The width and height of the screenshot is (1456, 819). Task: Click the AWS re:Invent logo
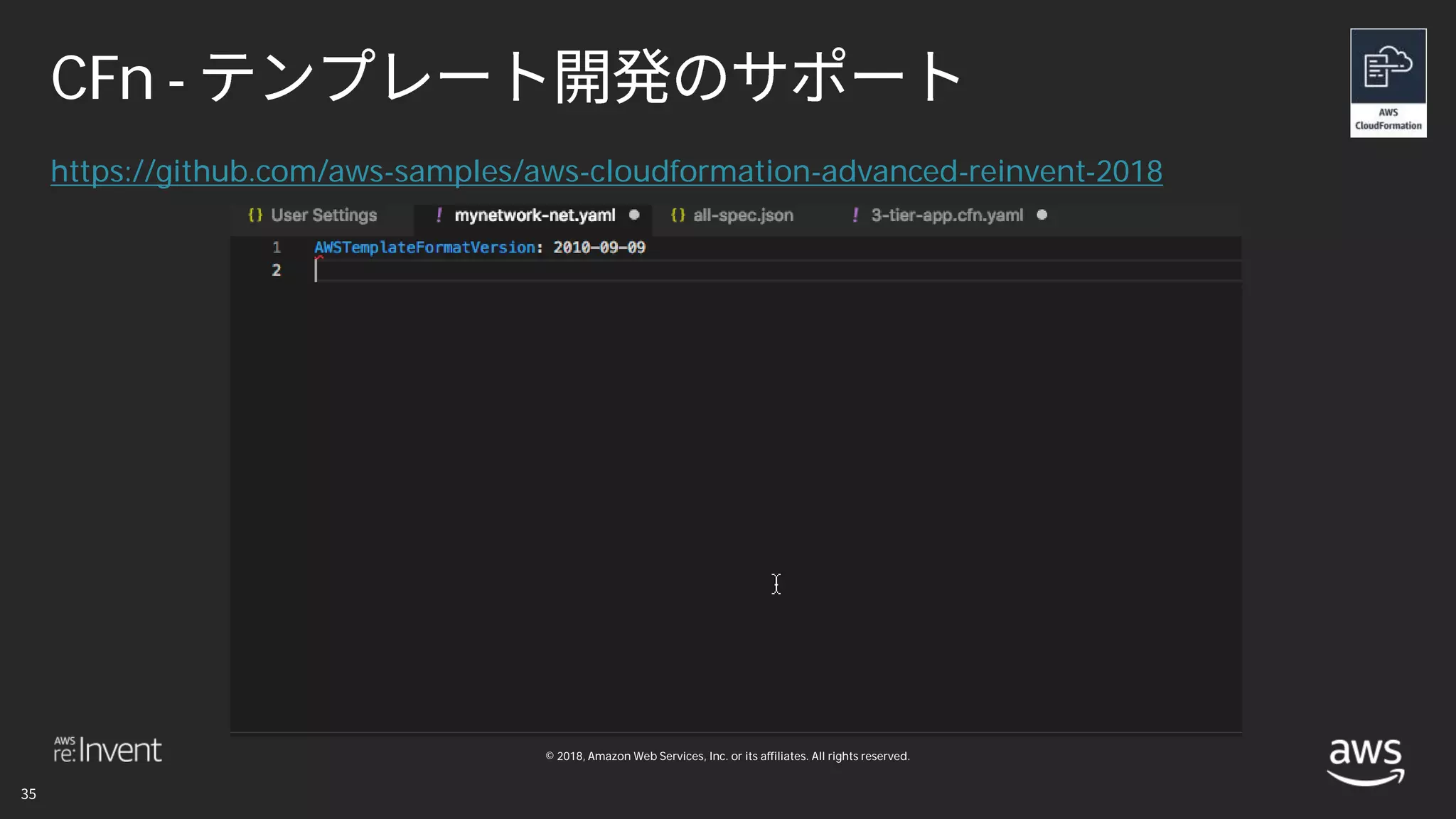108,750
